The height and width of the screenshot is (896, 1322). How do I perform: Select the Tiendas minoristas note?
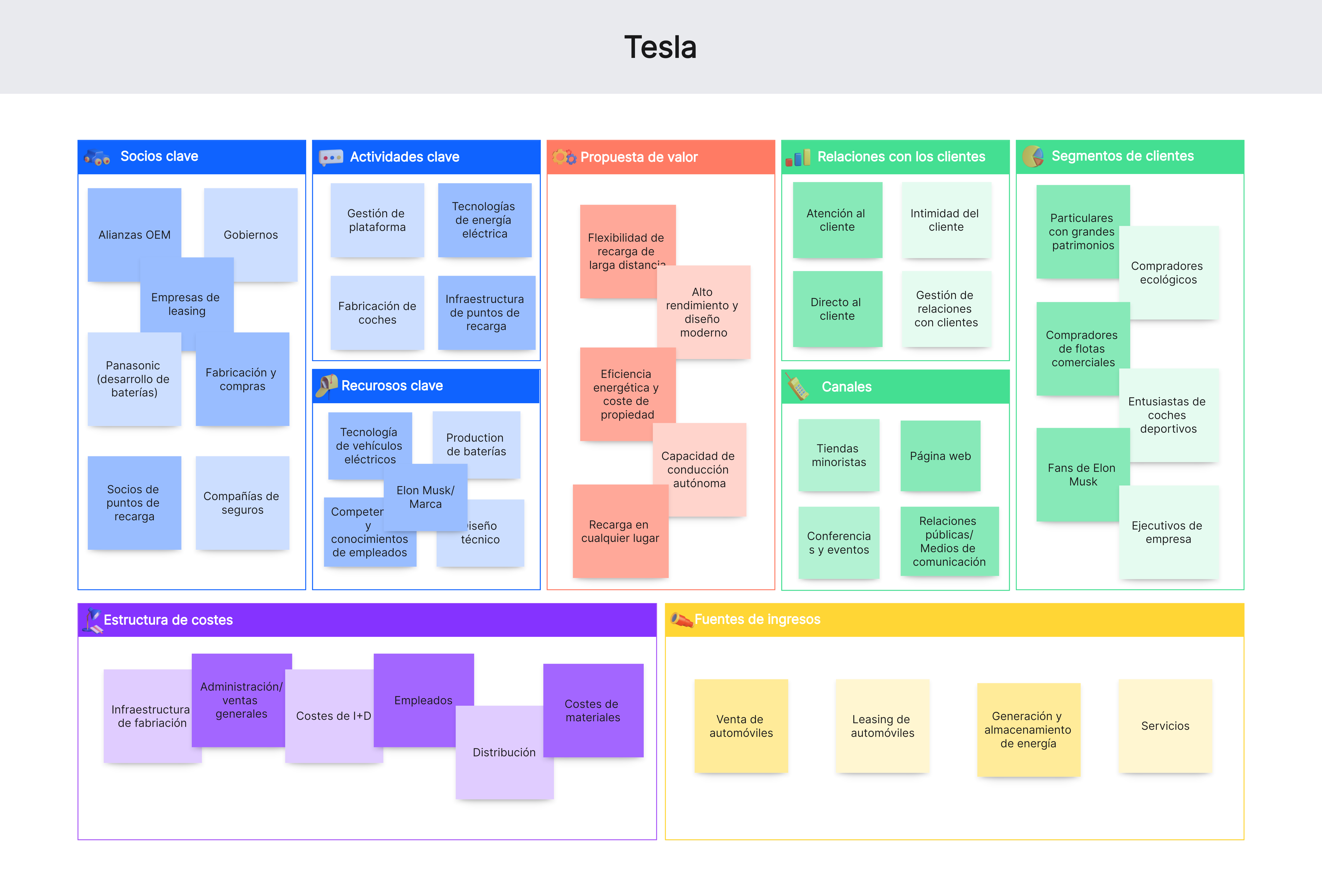click(x=839, y=455)
